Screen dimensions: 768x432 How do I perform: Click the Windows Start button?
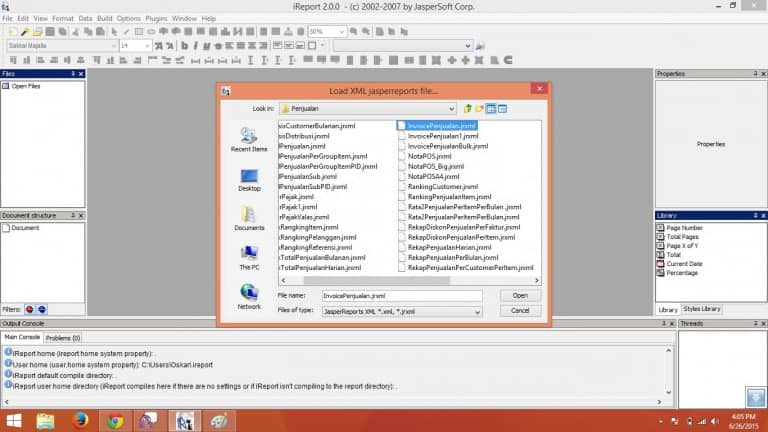click(13, 421)
